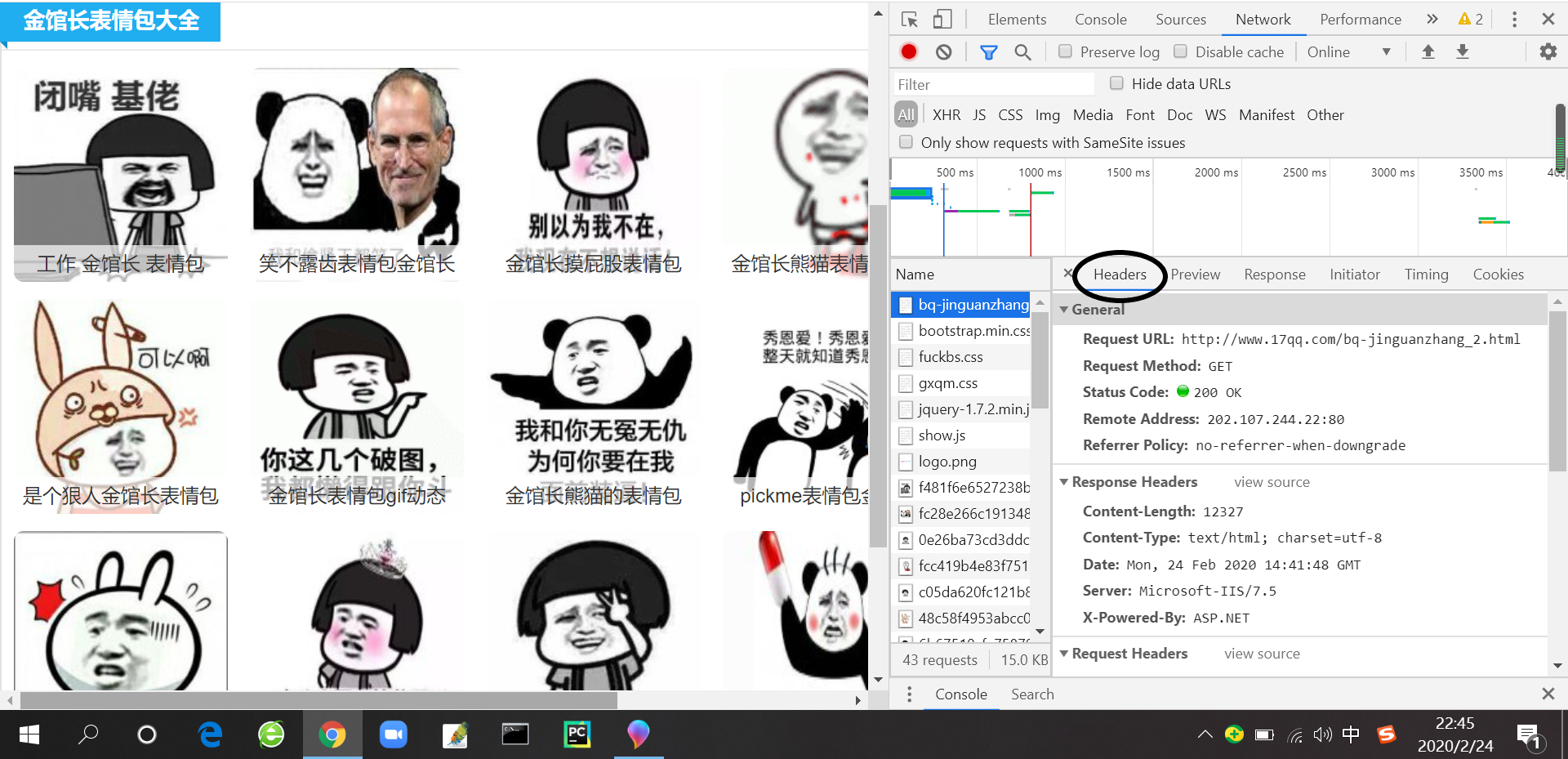This screenshot has width=1568, height=759.
Task: Enable Disable cache option
Action: (x=1180, y=51)
